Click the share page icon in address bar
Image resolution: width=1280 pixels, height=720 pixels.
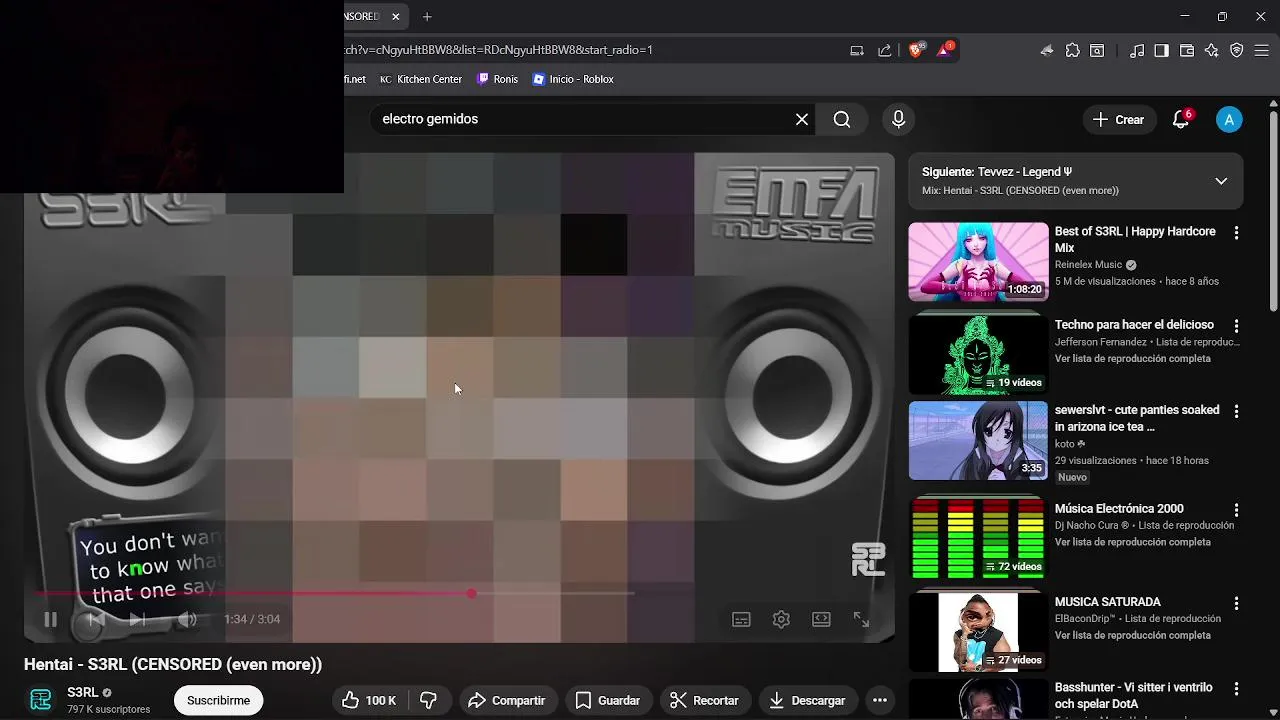[x=885, y=50]
